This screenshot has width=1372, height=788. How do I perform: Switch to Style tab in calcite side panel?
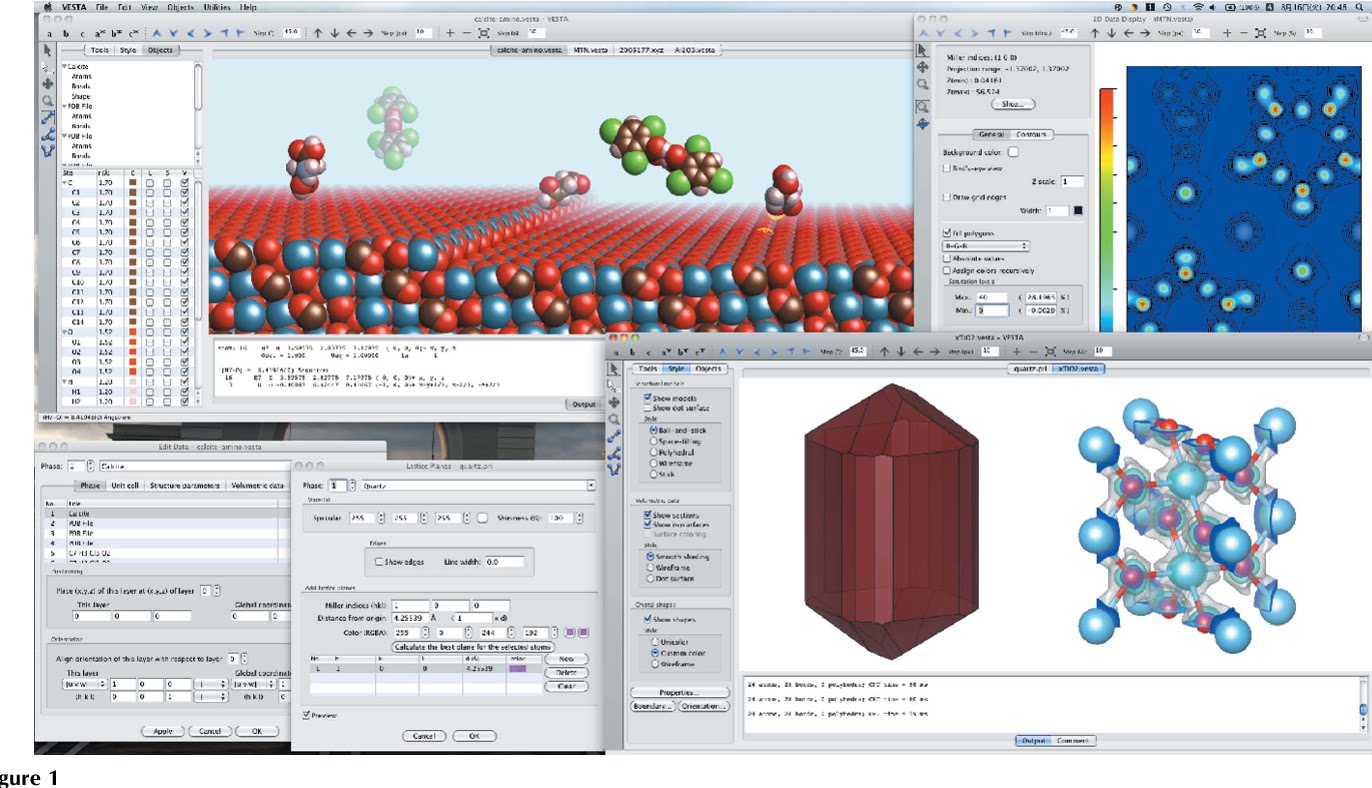click(x=128, y=50)
